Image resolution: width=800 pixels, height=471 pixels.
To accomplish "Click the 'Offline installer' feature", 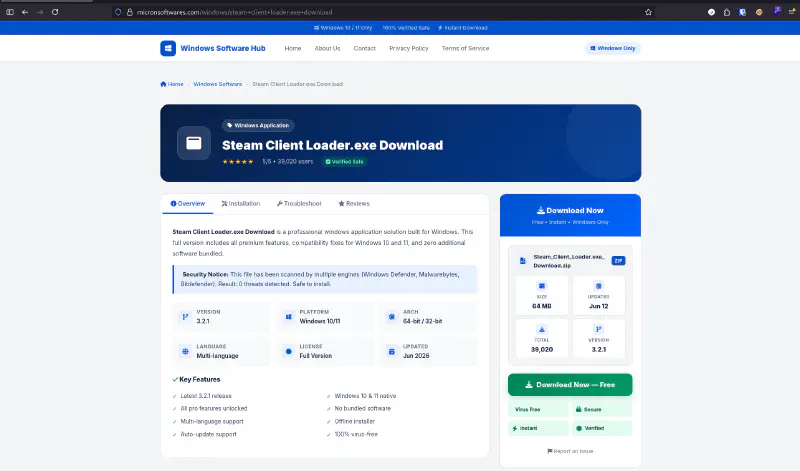I will click(x=355, y=422).
